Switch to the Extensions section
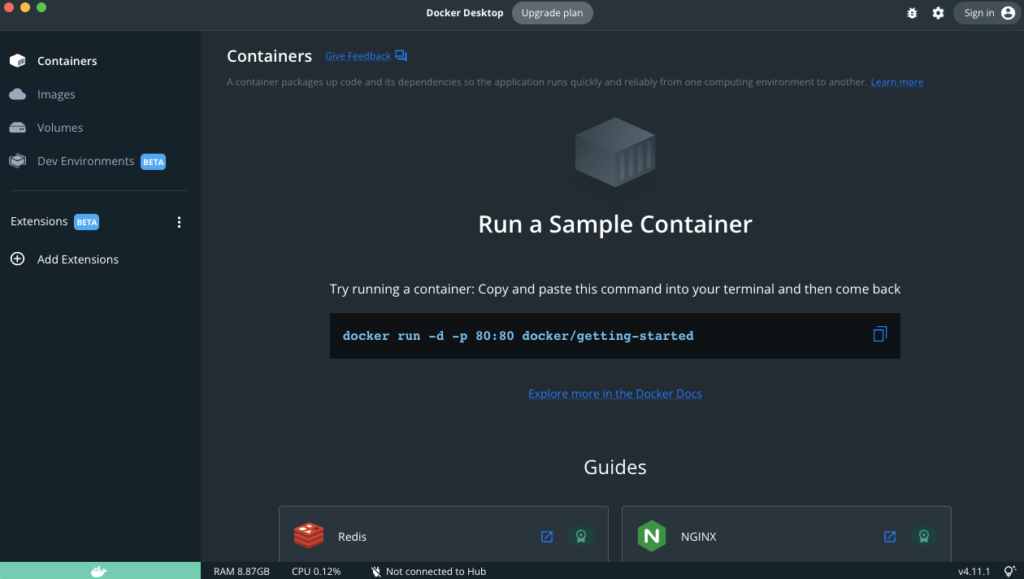This screenshot has height=579, width=1024. (38, 221)
